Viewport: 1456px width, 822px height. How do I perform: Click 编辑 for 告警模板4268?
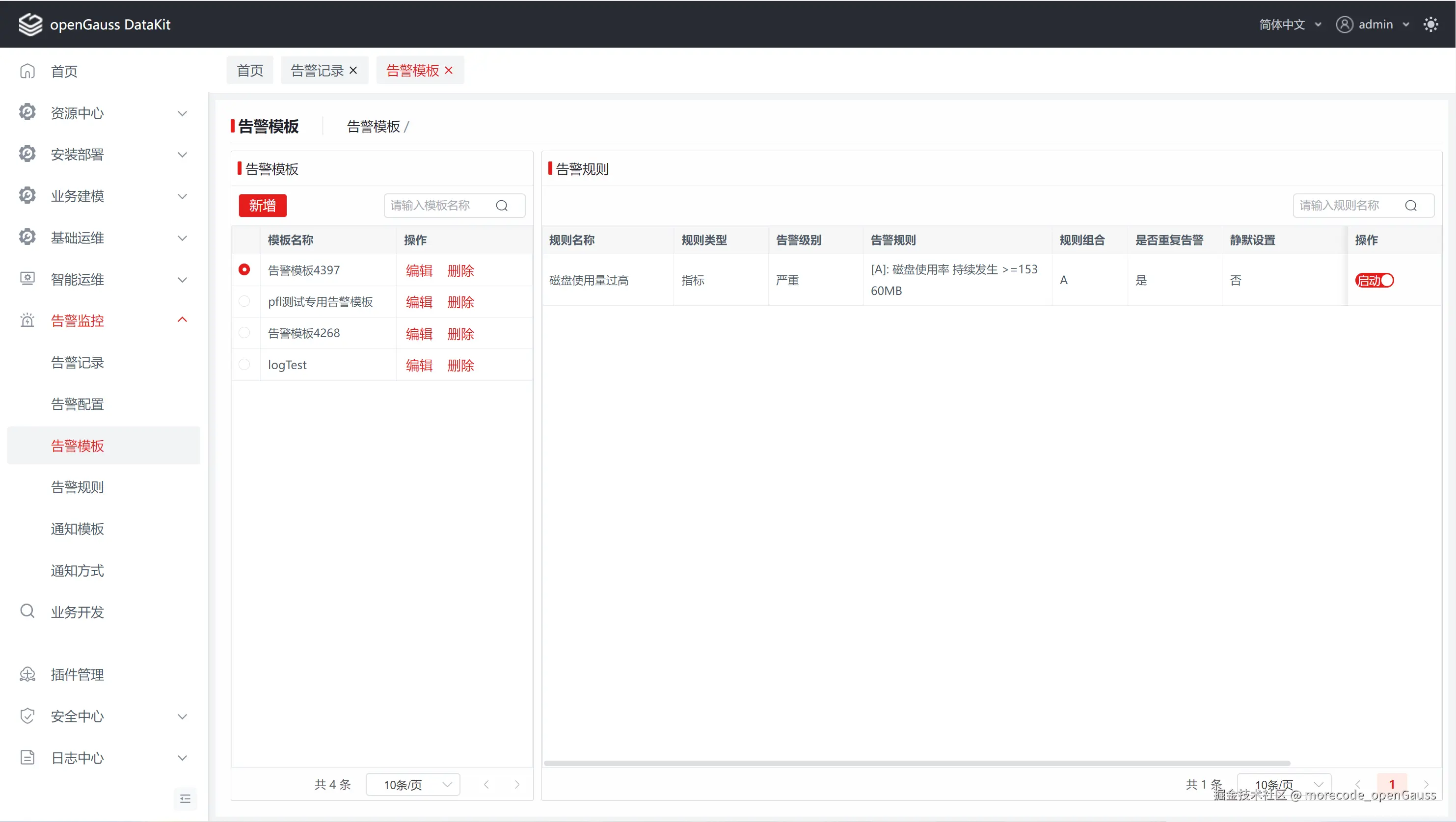[x=419, y=333]
